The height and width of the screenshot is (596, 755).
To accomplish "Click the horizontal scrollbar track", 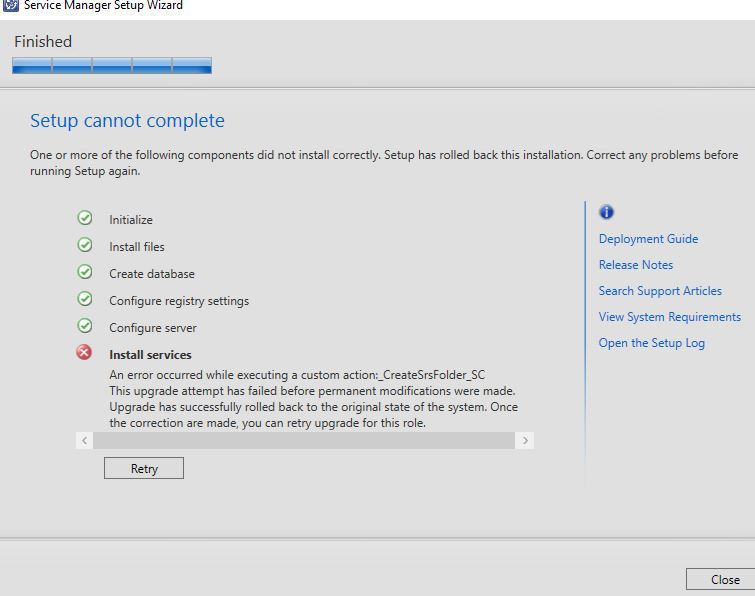I will [x=304, y=441].
